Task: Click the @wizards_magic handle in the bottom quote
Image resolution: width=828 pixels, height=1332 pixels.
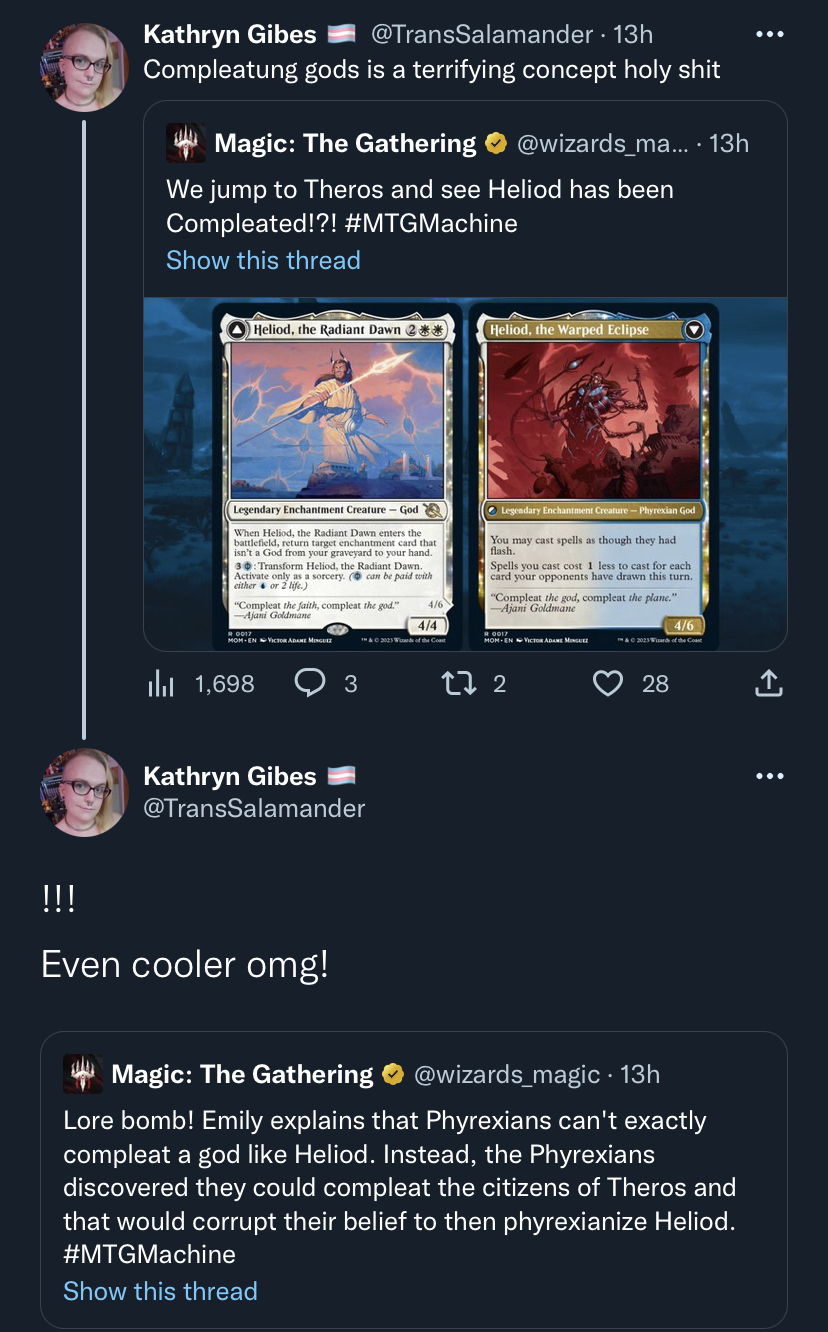Action: pos(507,1074)
